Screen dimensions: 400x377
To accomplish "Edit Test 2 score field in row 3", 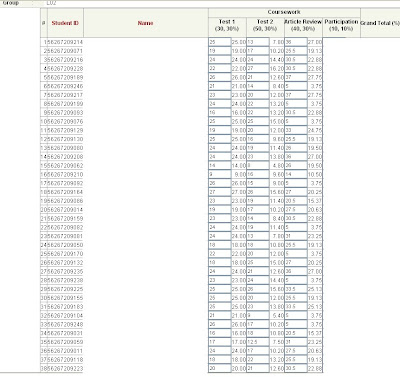I will (258, 60).
